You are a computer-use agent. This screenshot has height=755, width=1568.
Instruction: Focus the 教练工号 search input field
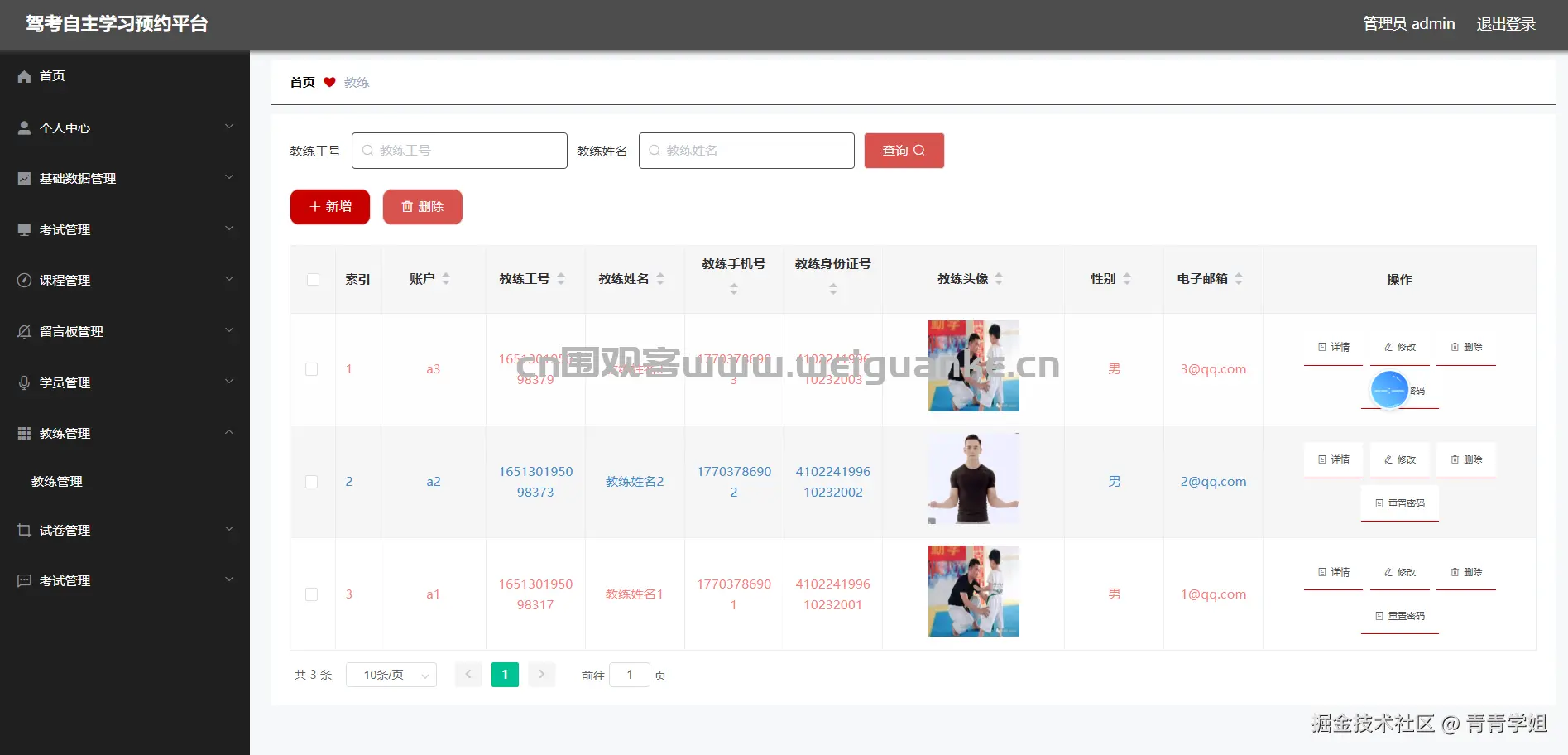[459, 151]
